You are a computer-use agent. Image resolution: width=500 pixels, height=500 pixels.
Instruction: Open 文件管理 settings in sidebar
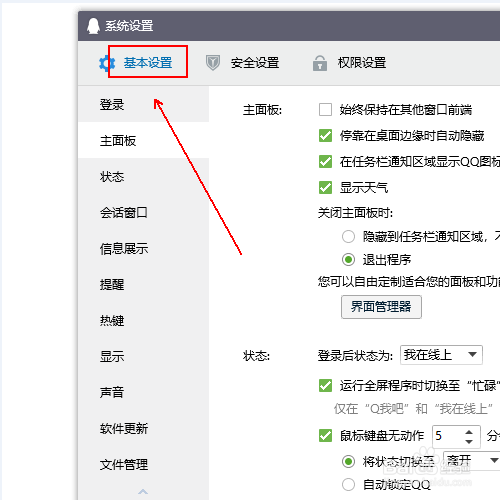click(144, 465)
